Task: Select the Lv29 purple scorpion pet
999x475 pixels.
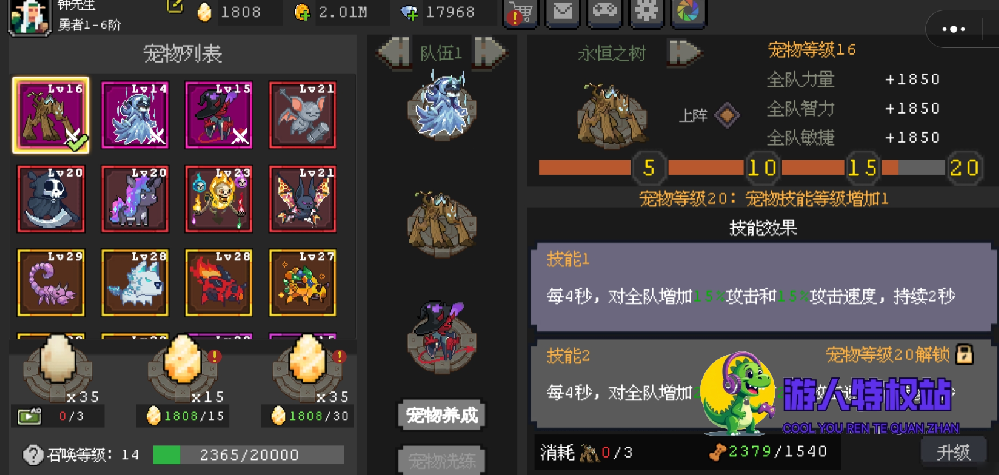Action: click(x=51, y=283)
